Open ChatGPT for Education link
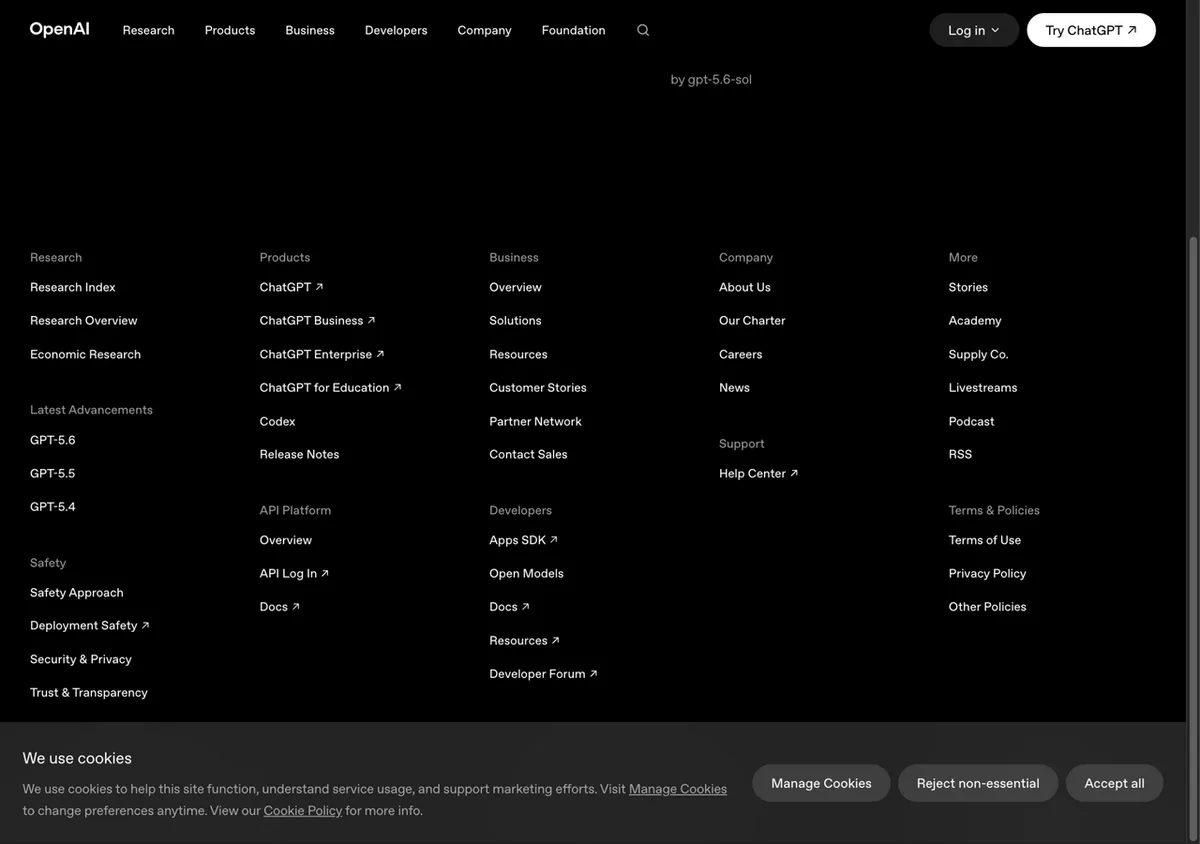 [331, 388]
